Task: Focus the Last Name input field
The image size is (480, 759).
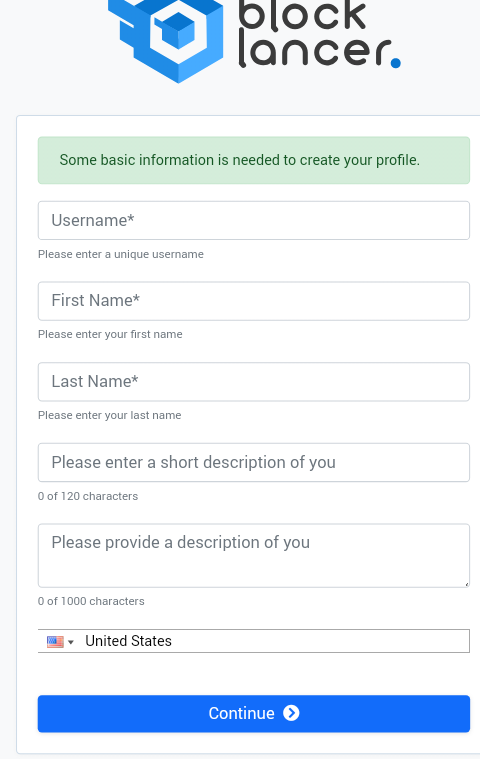Action: tap(254, 381)
